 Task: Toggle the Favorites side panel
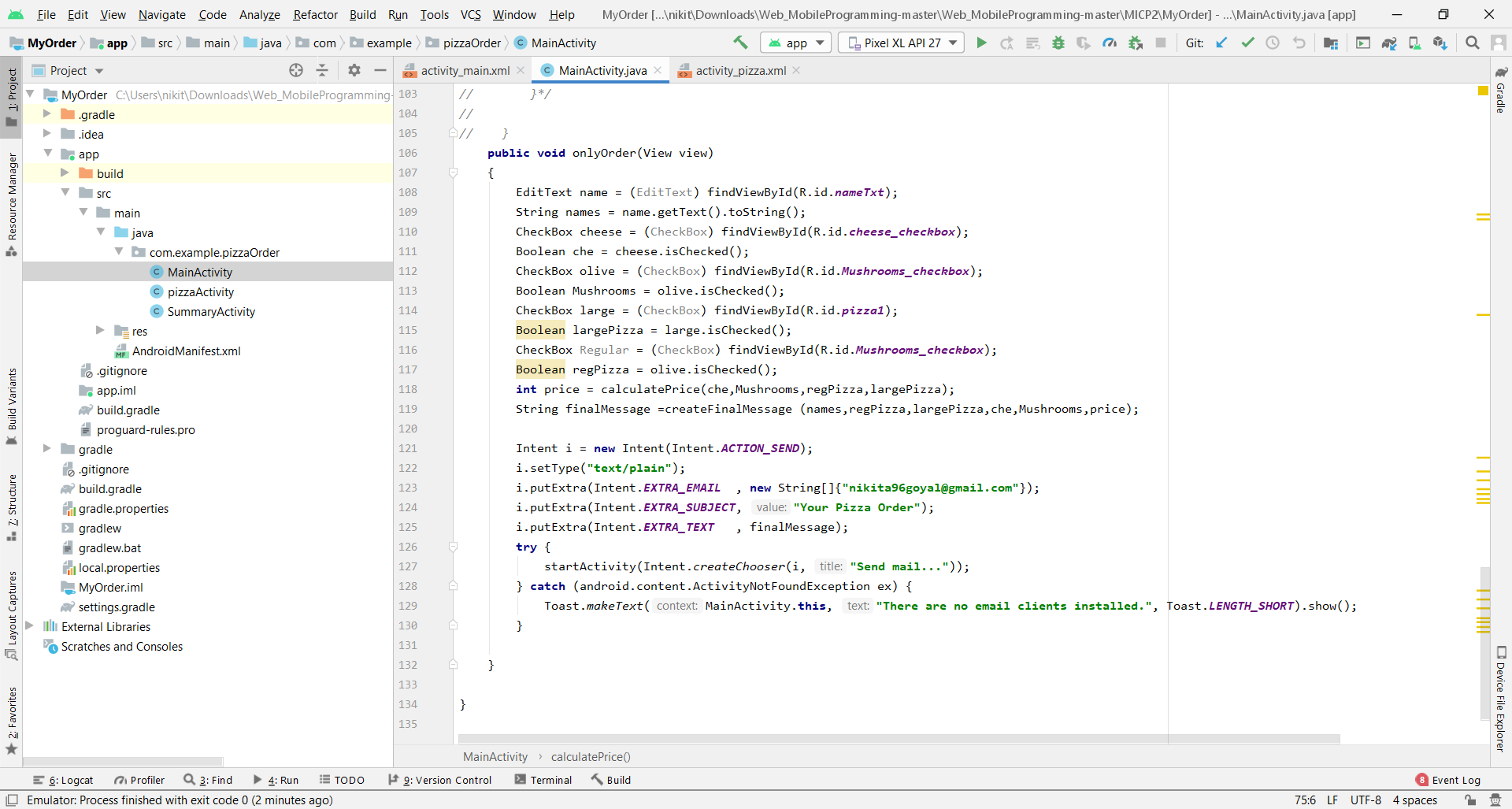(x=12, y=721)
